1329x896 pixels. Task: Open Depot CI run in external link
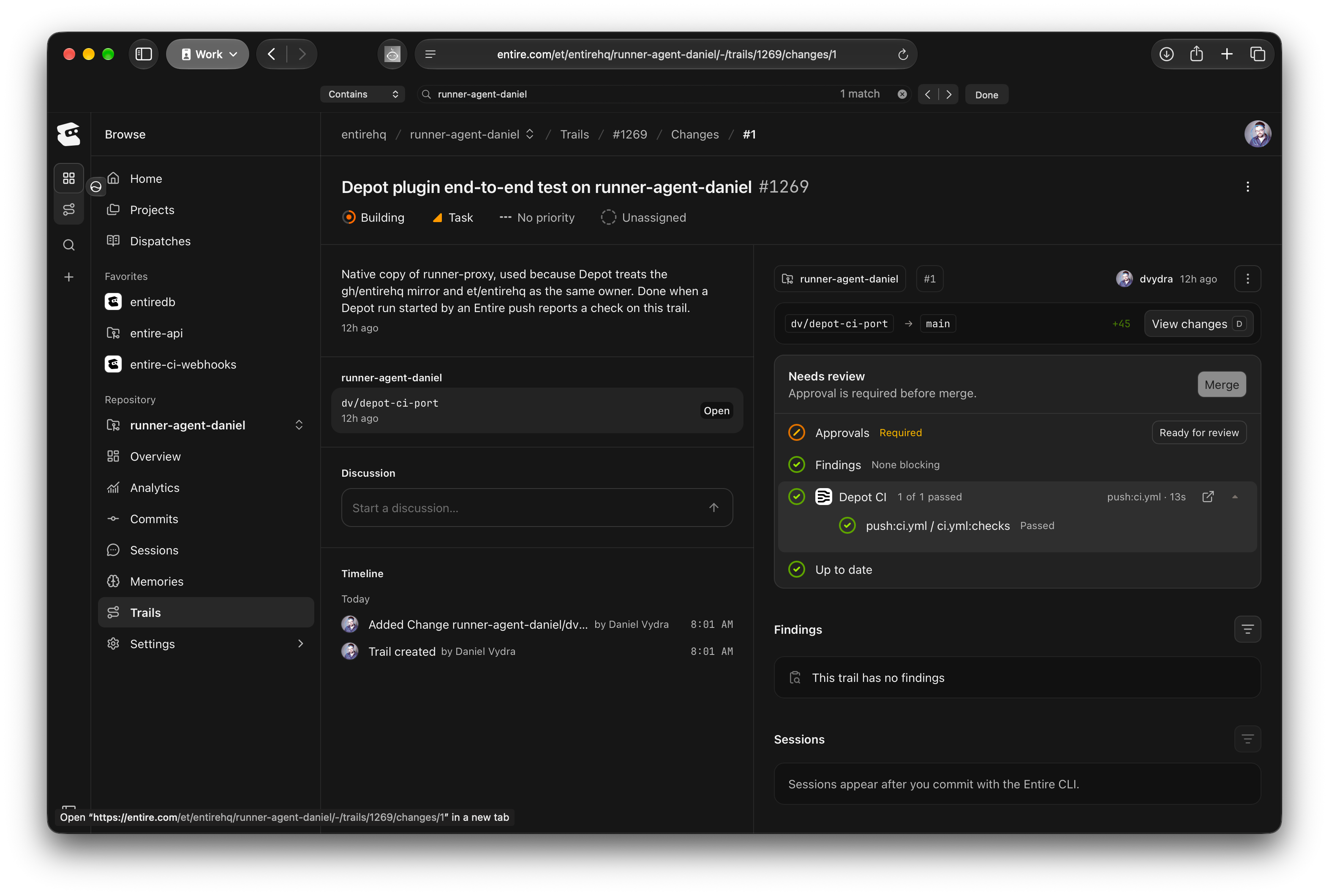(1207, 497)
